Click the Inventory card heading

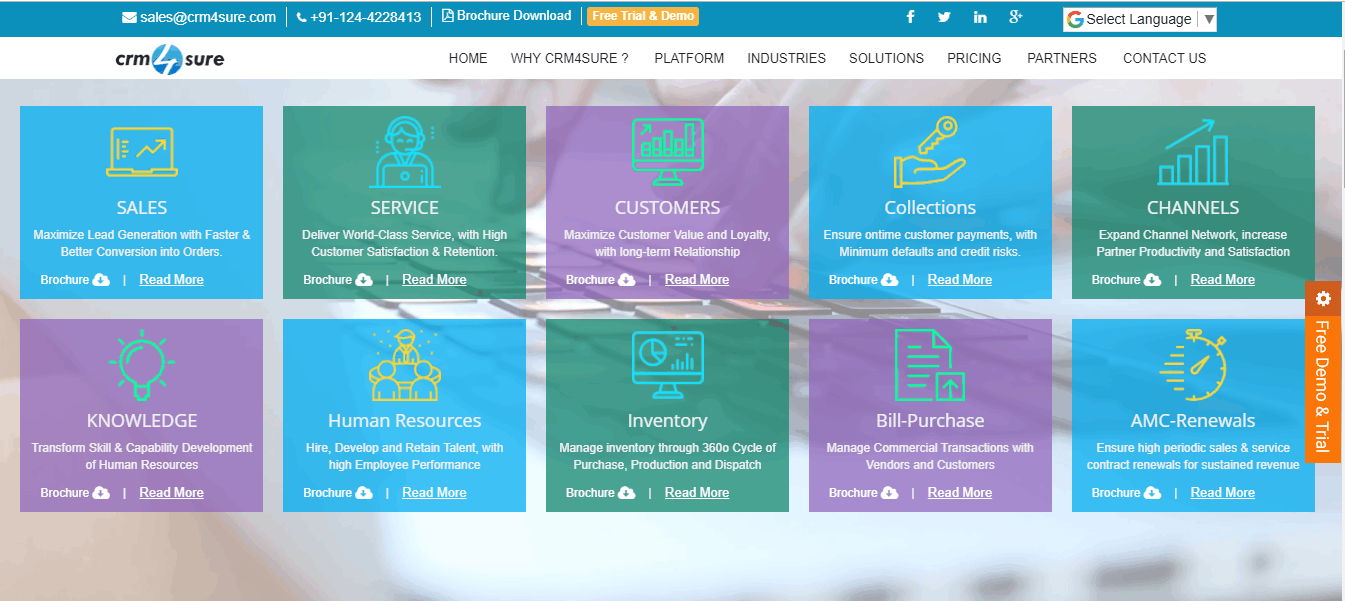667,421
